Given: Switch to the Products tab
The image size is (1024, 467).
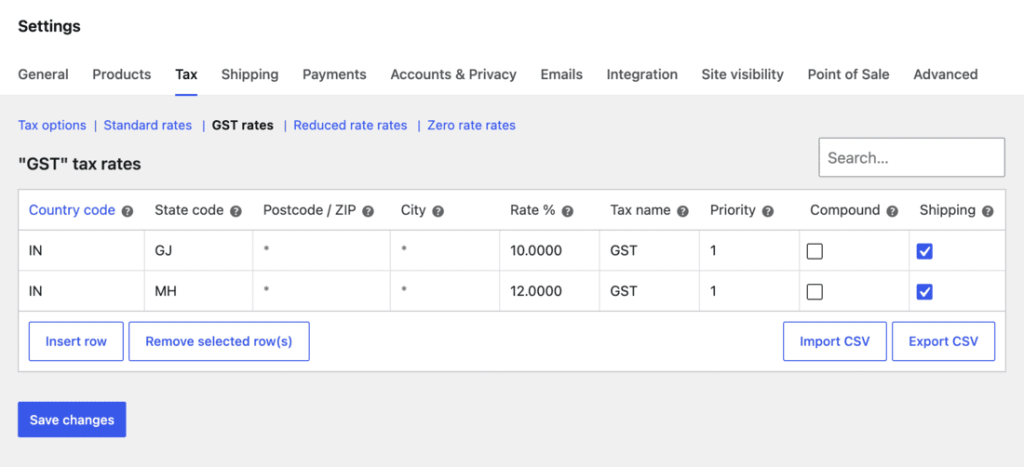Looking at the screenshot, I should (121, 74).
